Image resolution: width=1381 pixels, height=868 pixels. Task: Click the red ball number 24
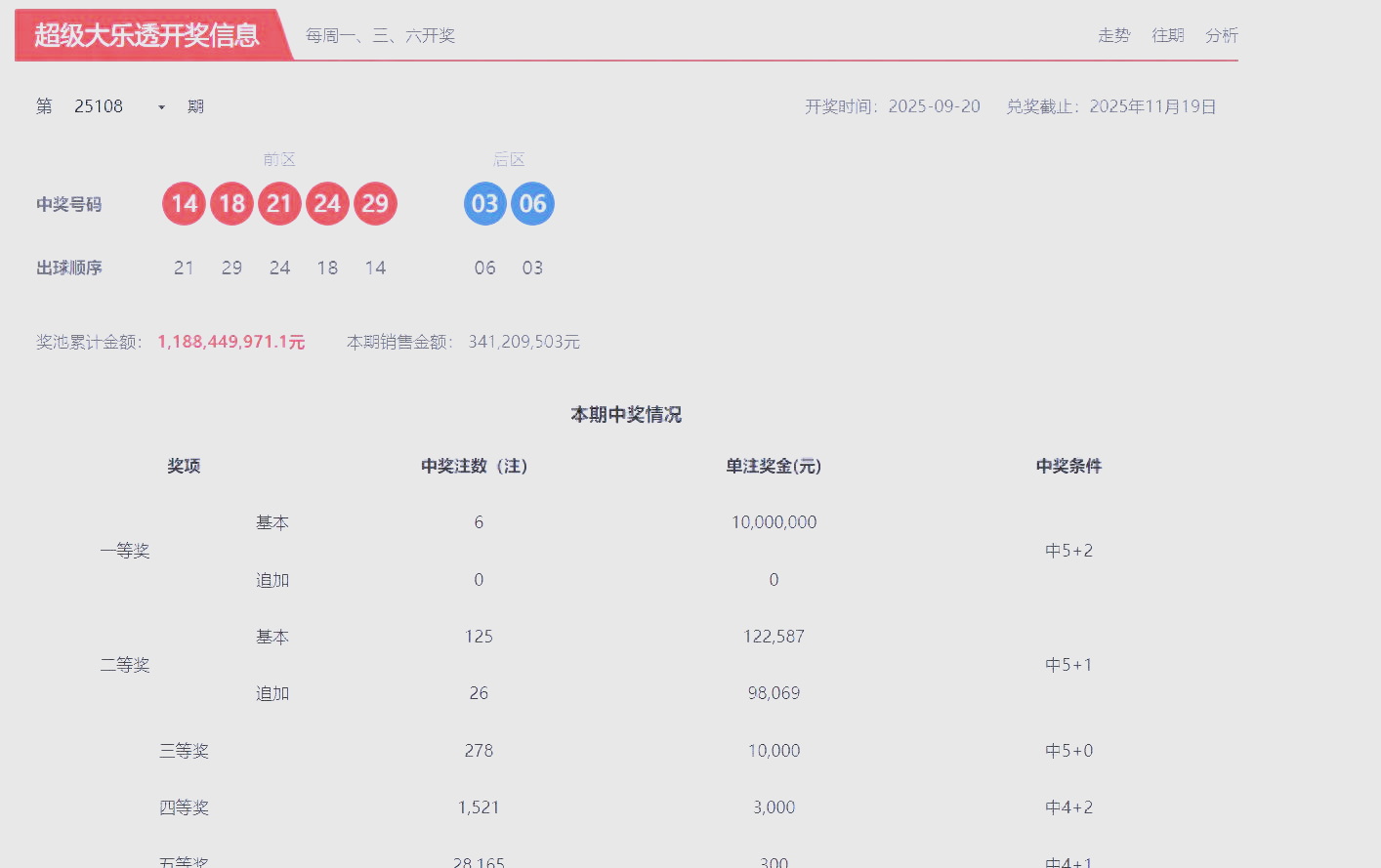click(327, 204)
